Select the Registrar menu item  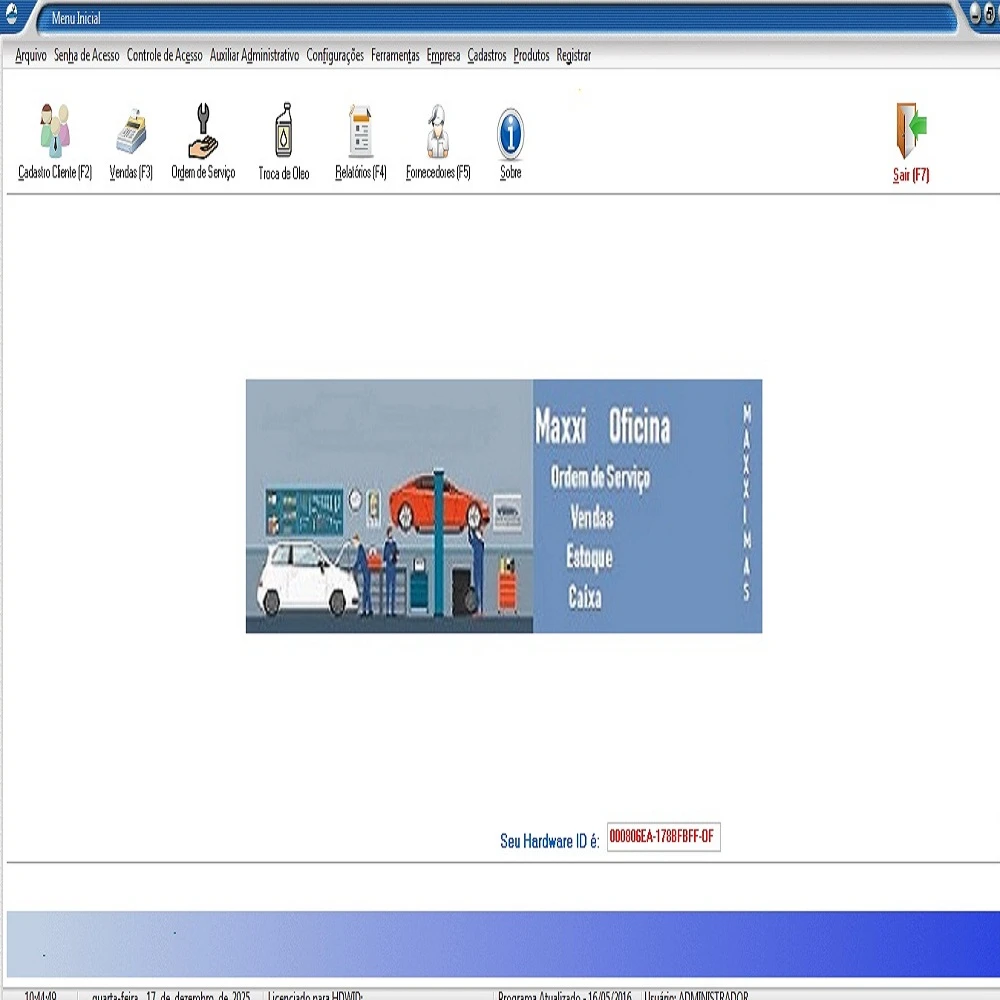point(574,56)
